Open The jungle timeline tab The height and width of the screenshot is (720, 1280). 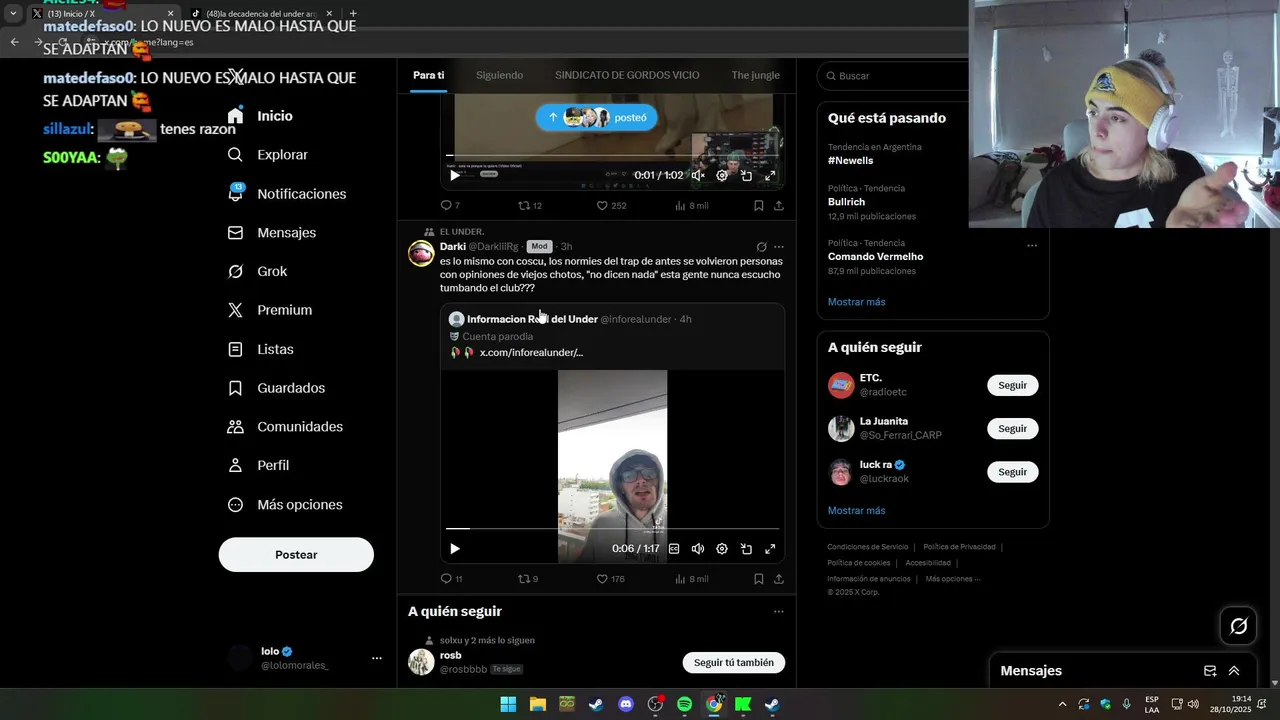[x=755, y=75]
